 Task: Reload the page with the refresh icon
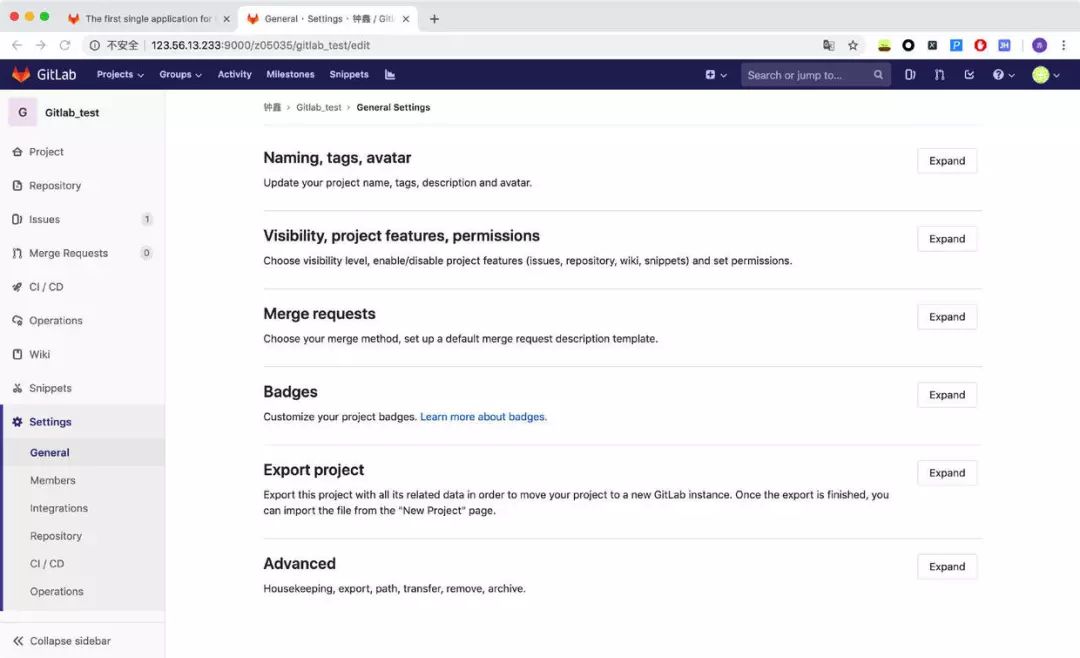point(65,45)
